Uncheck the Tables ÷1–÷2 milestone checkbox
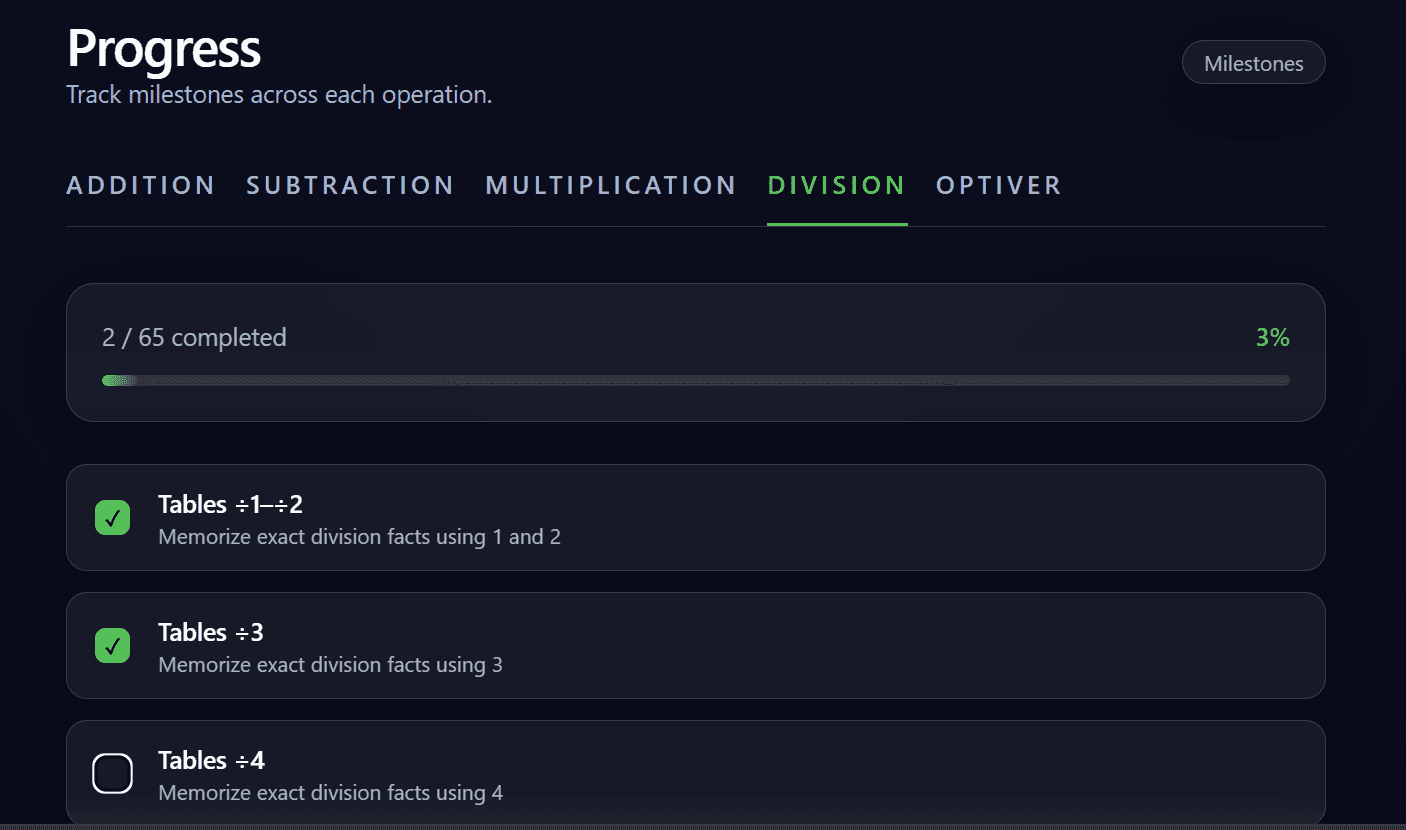The height and width of the screenshot is (830, 1406). coord(112,518)
